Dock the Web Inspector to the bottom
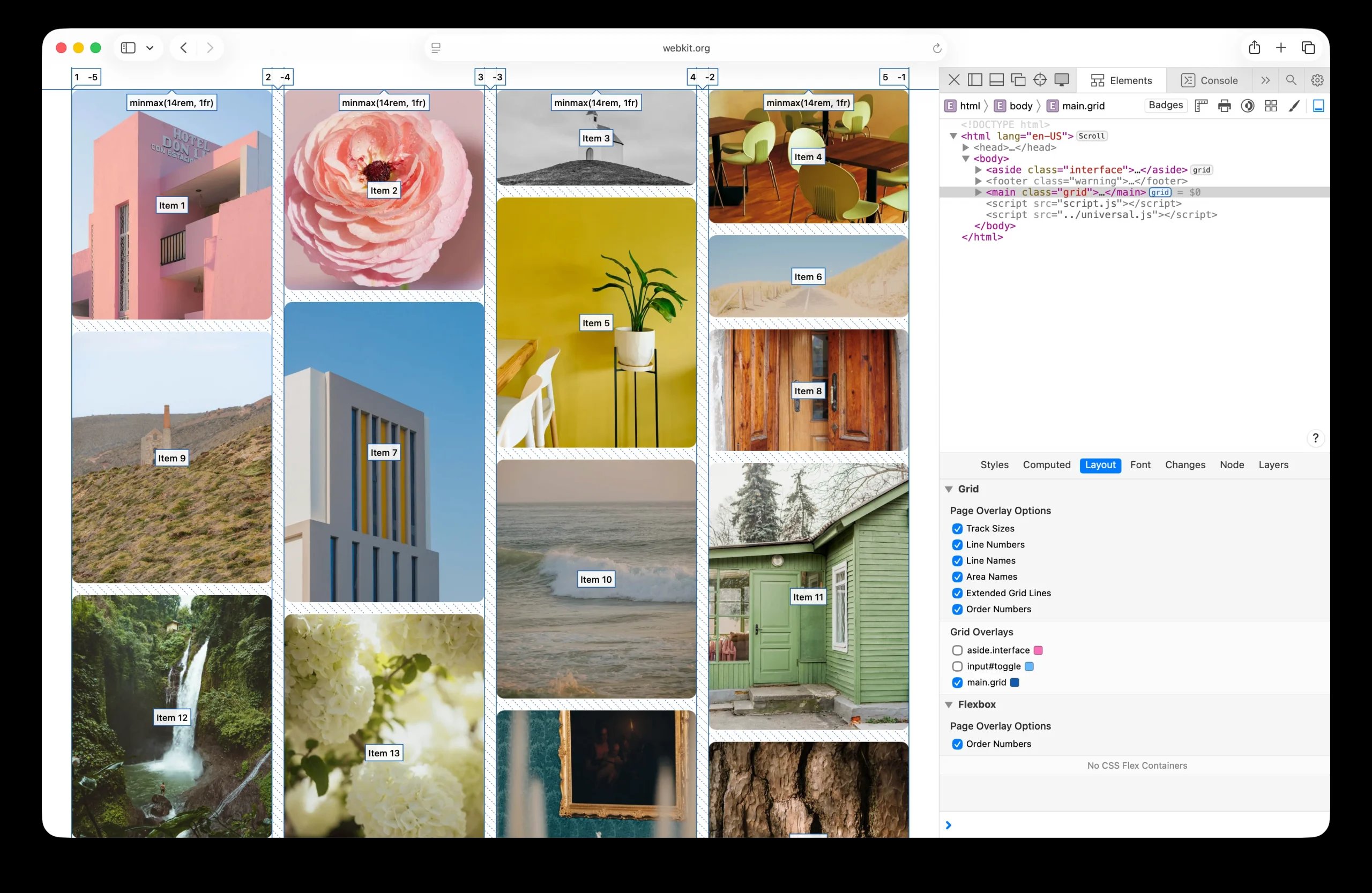 click(x=996, y=80)
